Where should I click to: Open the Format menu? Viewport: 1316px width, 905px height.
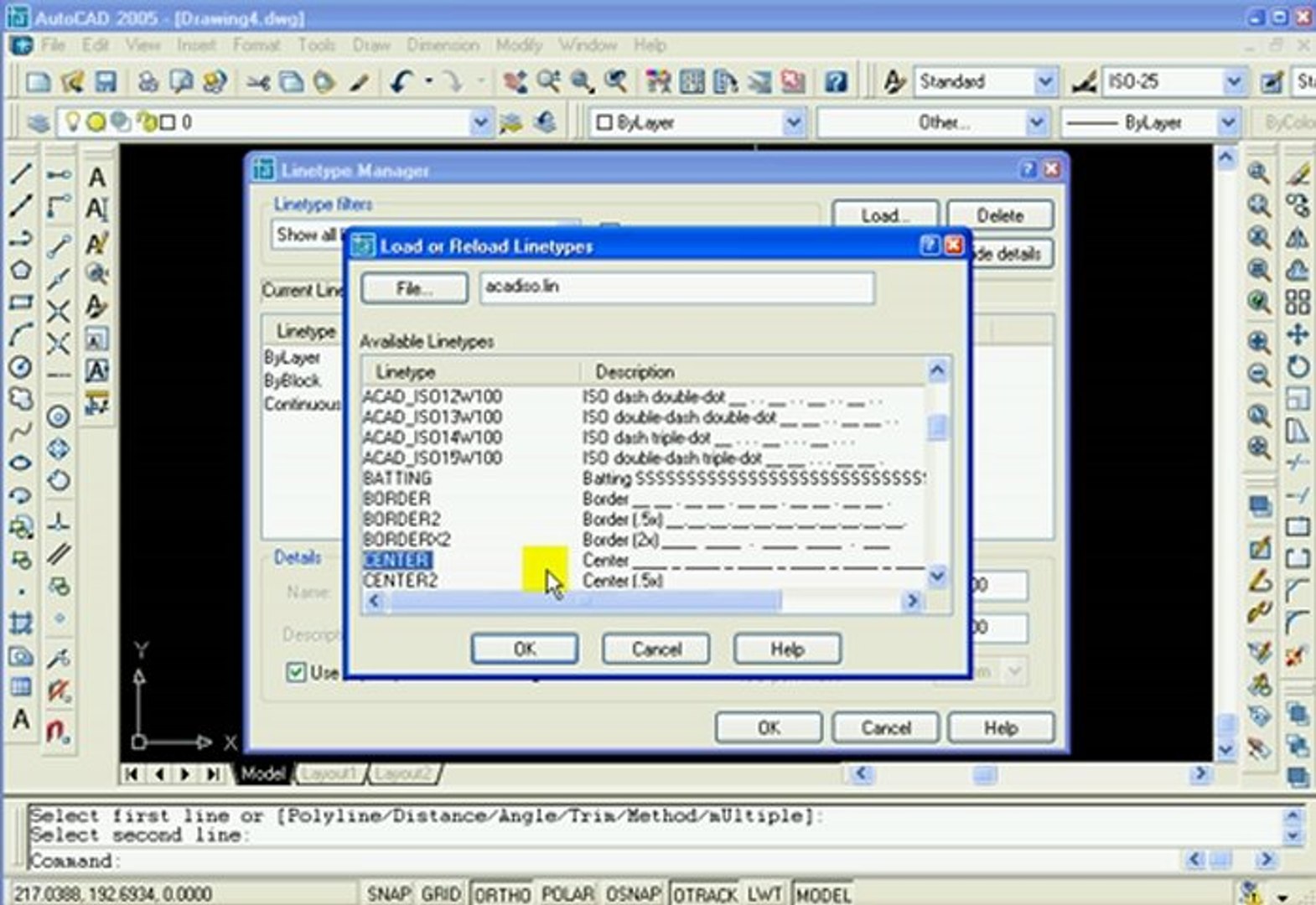256,44
